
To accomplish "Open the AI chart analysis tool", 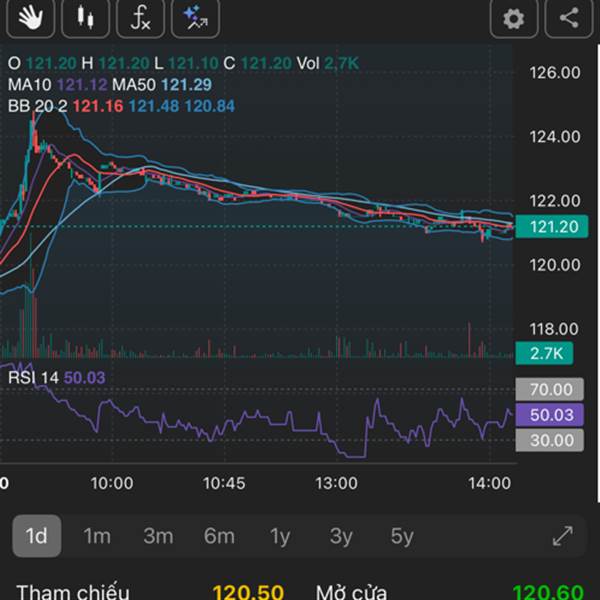I will 195,18.
